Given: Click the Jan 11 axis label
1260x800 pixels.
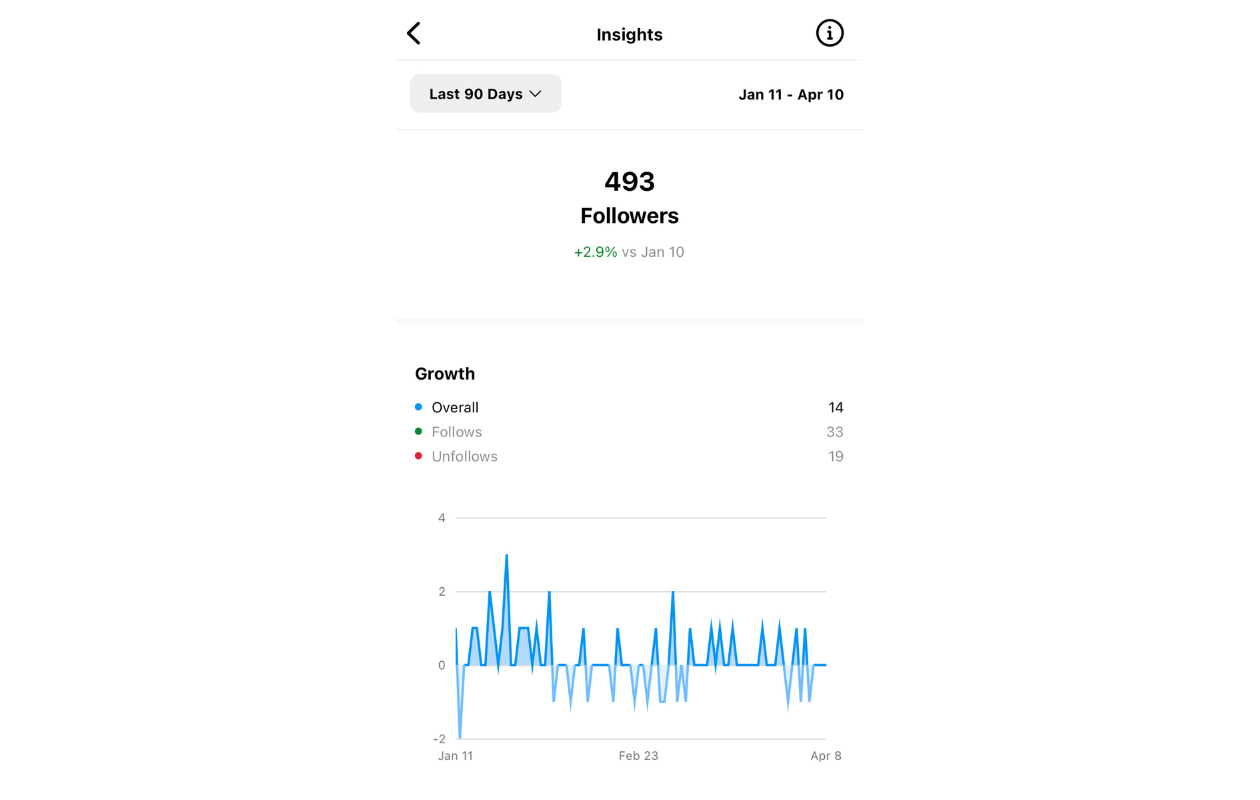Looking at the screenshot, I should 455,756.
